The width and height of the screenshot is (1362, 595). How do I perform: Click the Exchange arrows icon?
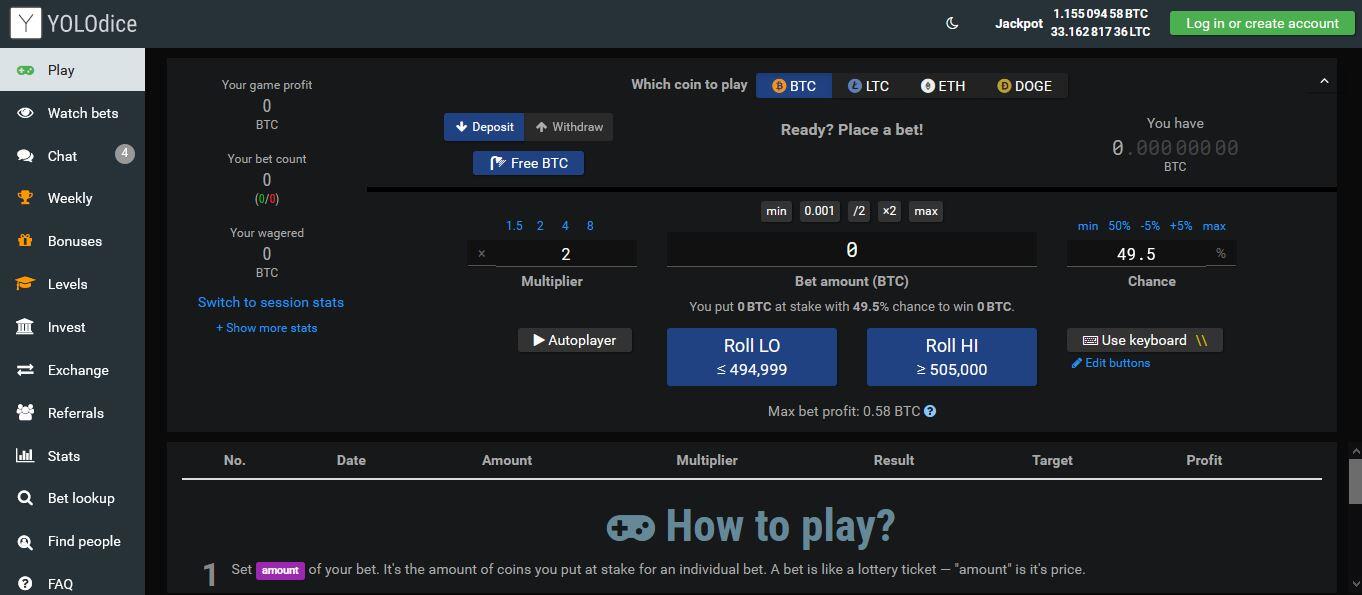[x=25, y=370]
